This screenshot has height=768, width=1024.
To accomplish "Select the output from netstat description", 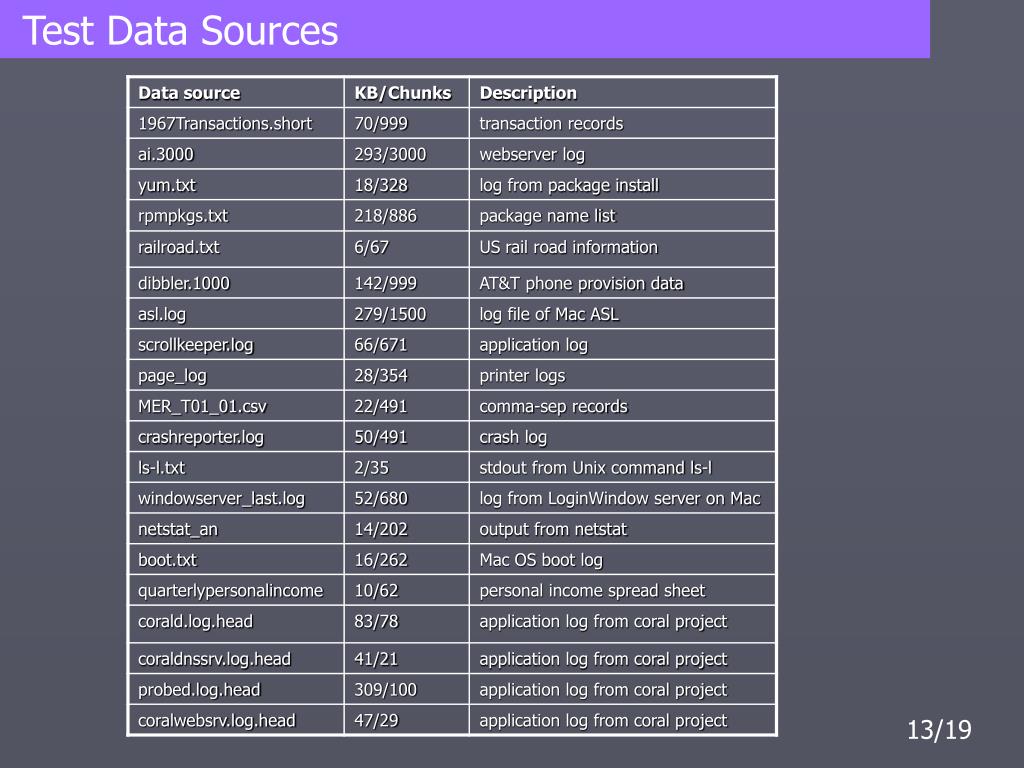I will tap(553, 529).
